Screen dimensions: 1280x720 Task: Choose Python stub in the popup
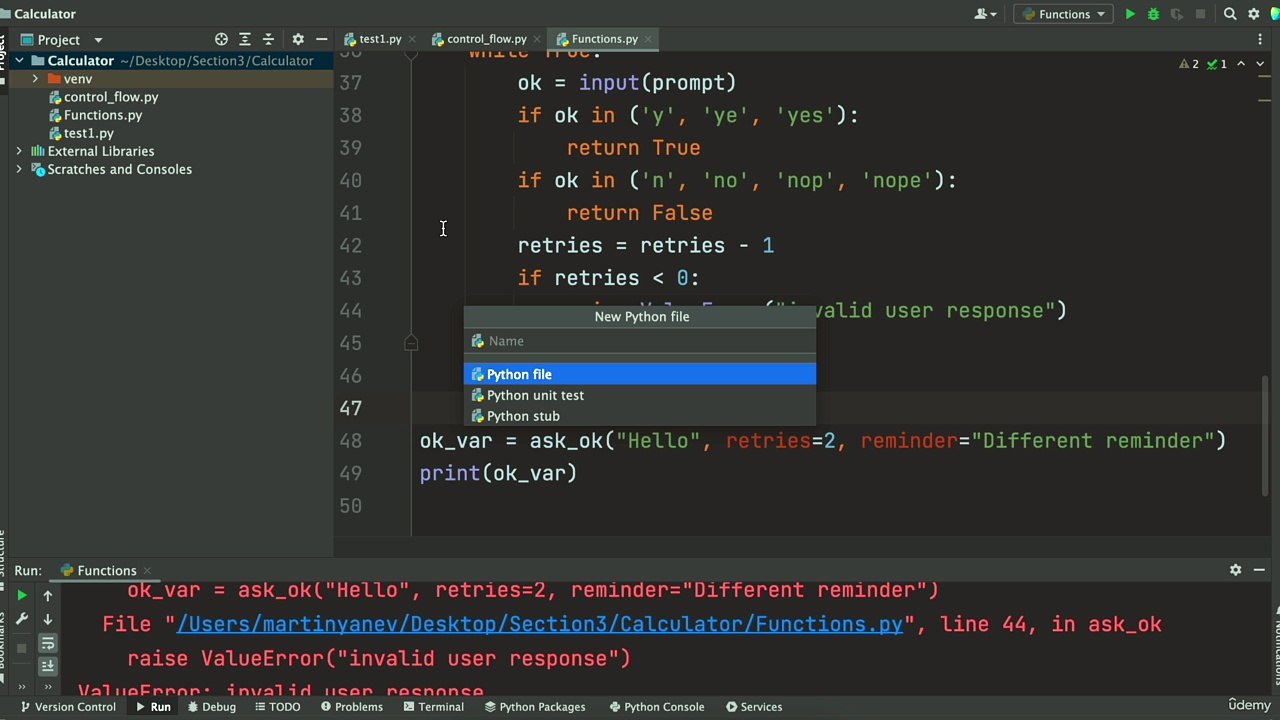click(x=640, y=416)
